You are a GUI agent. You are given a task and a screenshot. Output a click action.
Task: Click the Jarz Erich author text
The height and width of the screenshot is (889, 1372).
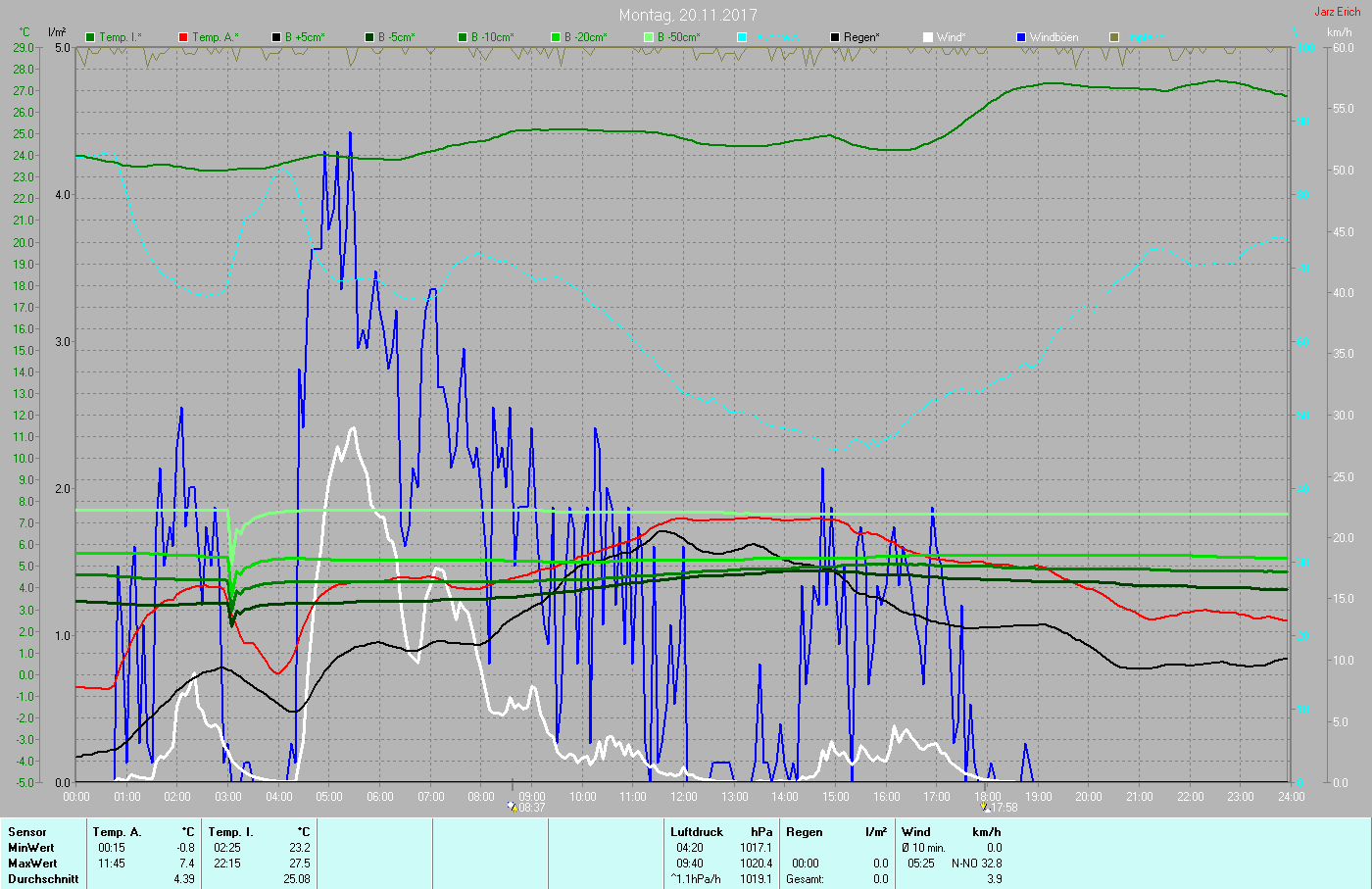[x=1337, y=12]
